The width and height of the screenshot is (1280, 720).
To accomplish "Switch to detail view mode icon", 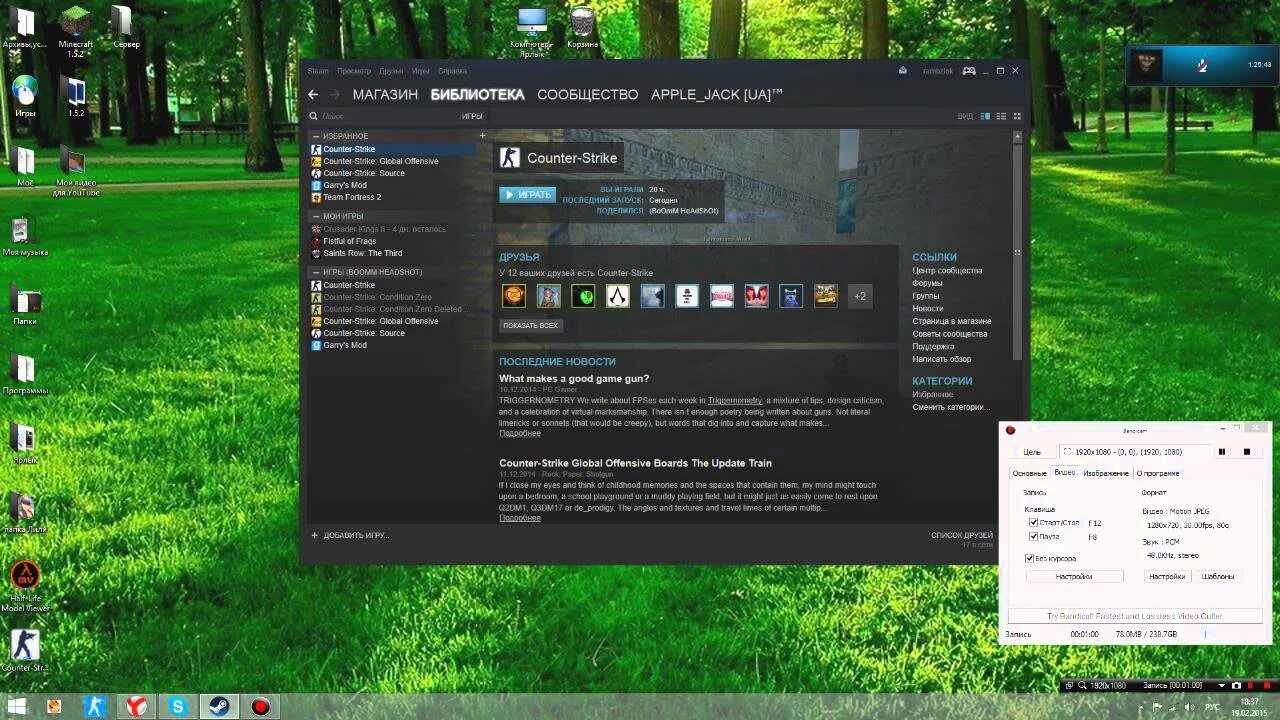I will pos(985,116).
